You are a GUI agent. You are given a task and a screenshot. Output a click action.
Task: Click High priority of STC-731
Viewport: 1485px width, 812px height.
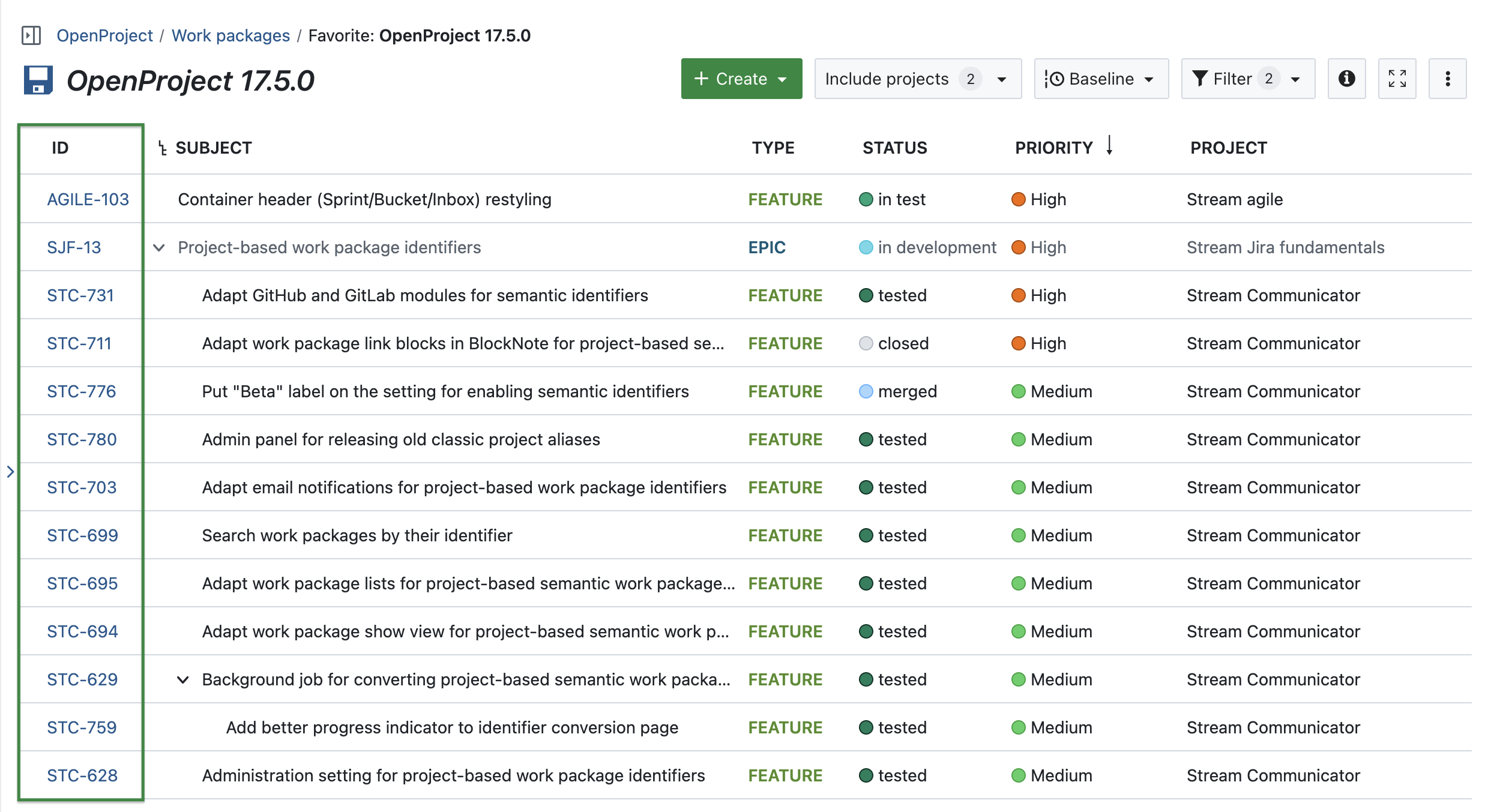coord(1038,295)
